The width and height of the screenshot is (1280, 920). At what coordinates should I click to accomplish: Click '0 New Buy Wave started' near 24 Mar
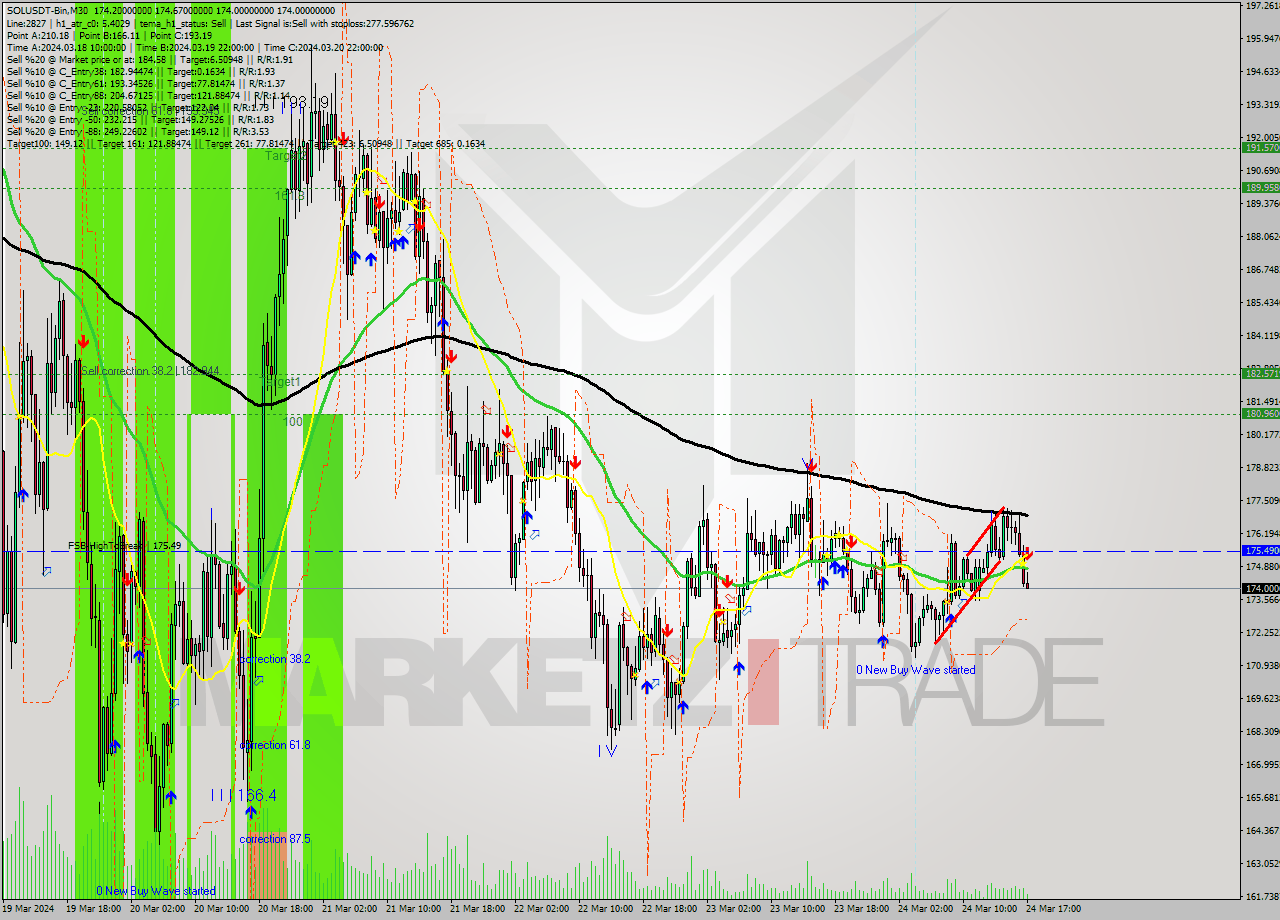pos(916,670)
